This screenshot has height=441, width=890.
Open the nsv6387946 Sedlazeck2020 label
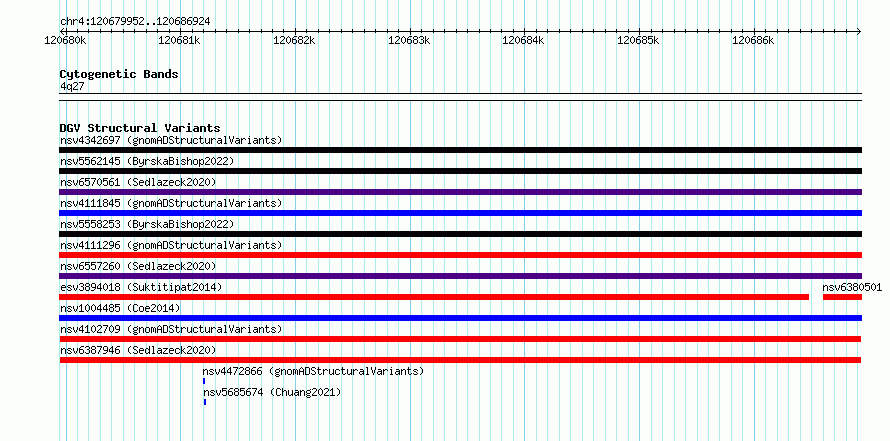tap(138, 350)
